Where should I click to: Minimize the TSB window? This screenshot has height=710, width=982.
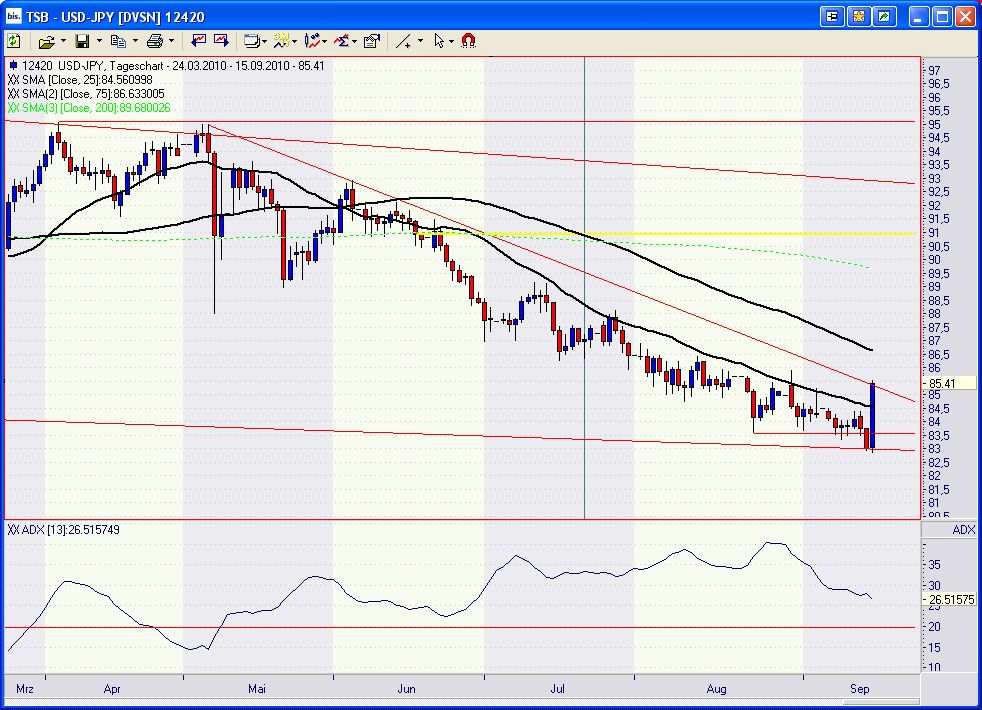click(919, 16)
